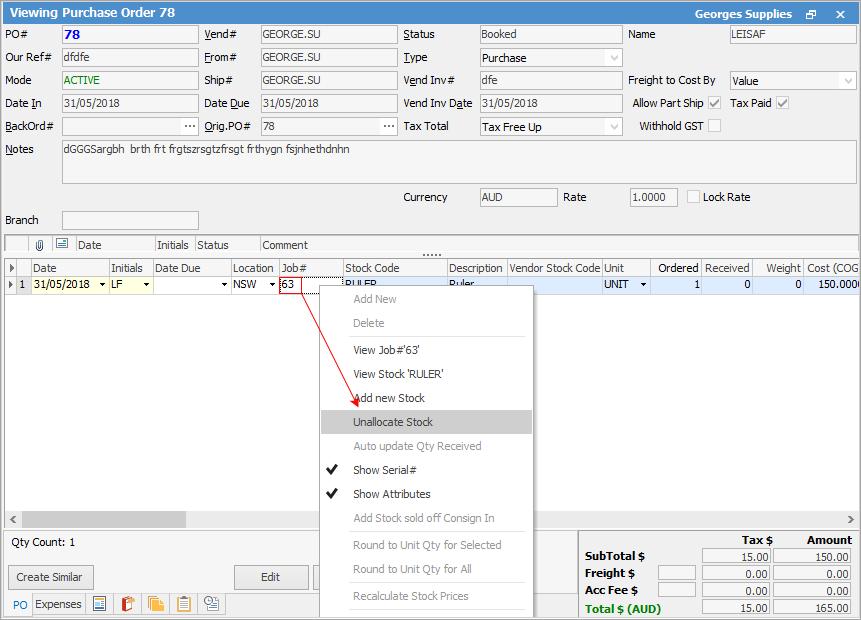This screenshot has height=620, width=861.
Task: Switch to the Expenses tab
Action: pos(58,604)
